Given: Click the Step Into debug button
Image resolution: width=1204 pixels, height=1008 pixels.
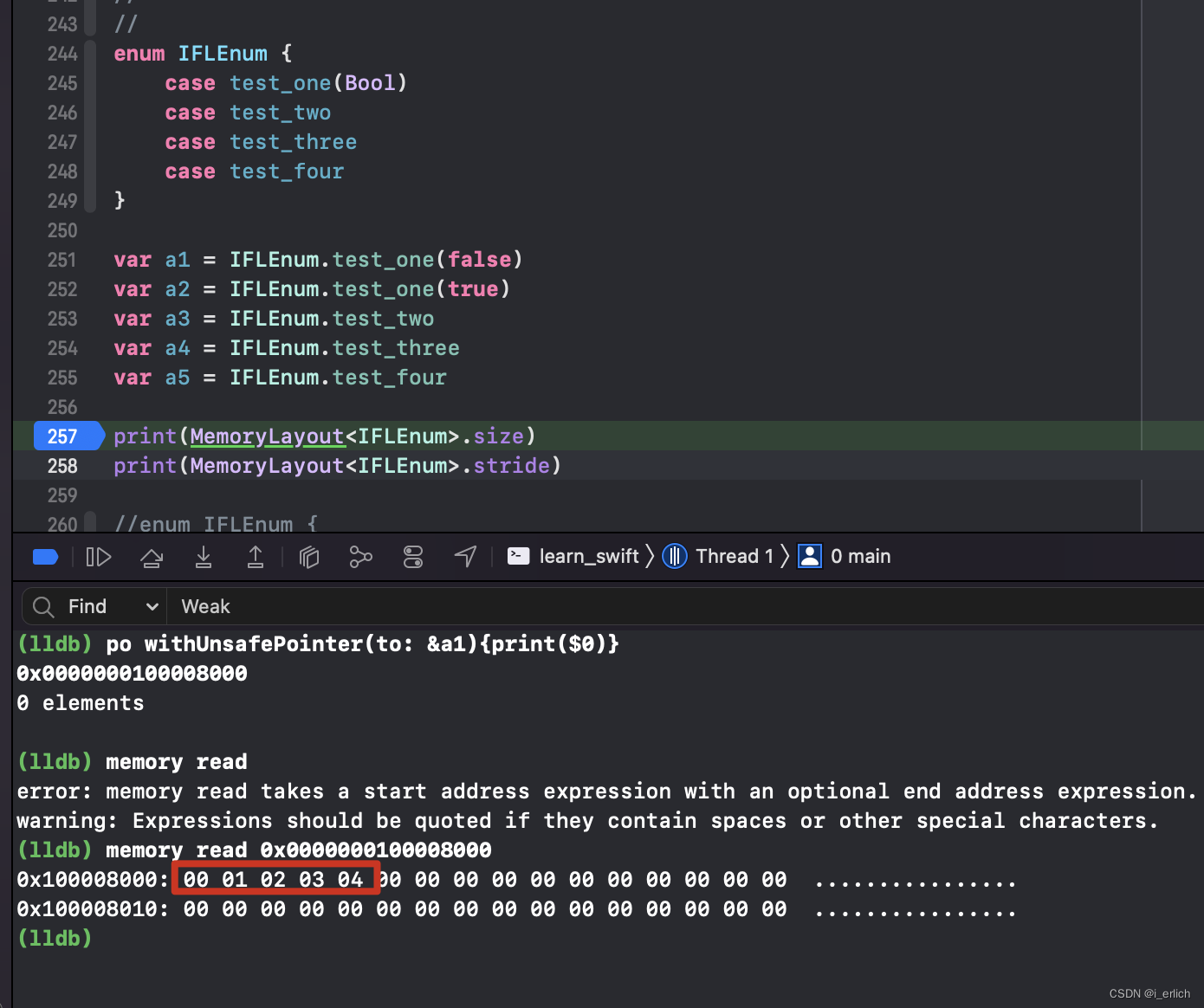Looking at the screenshot, I should (x=204, y=557).
